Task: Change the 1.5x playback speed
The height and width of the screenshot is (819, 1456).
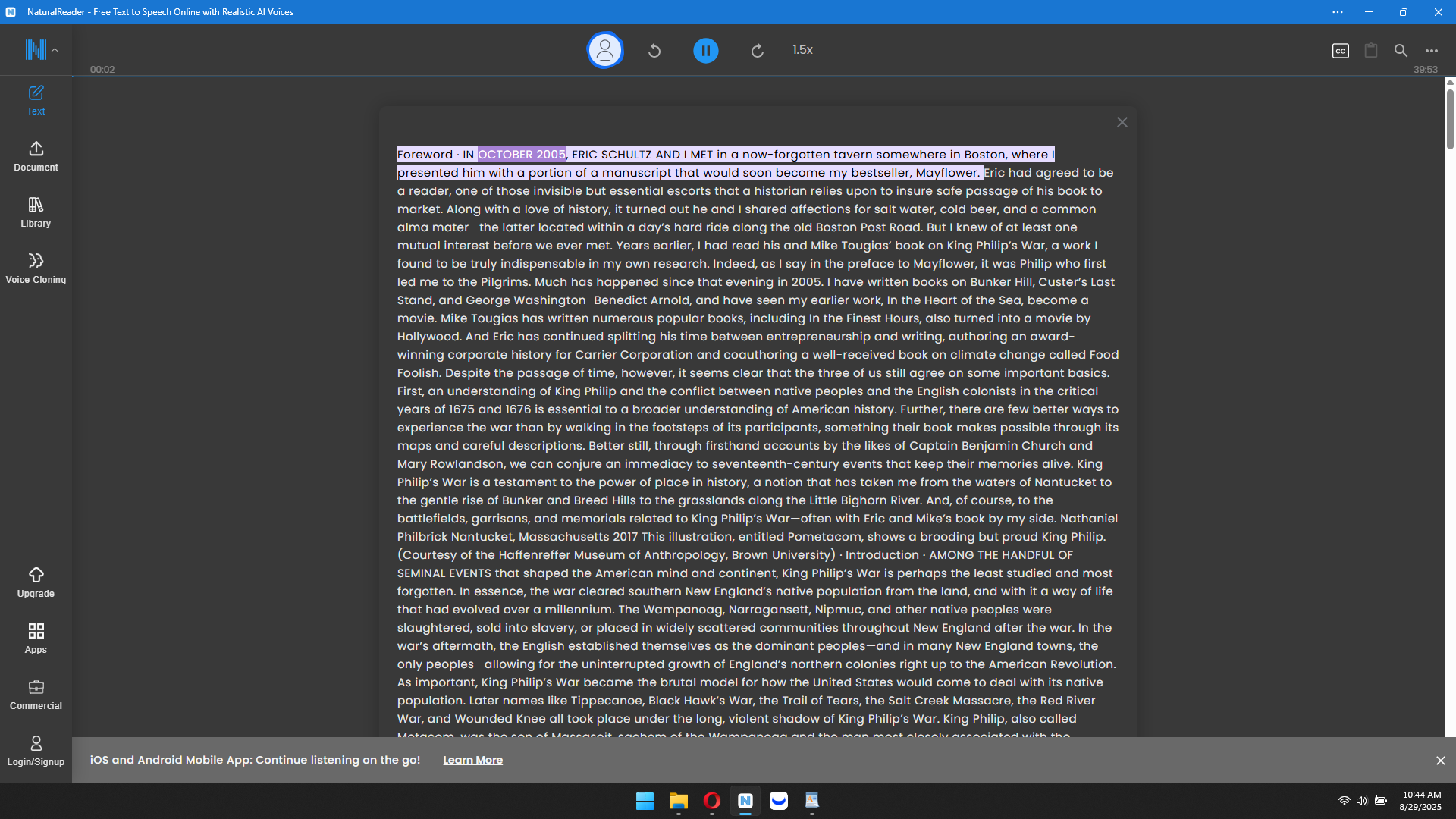Action: tap(802, 50)
